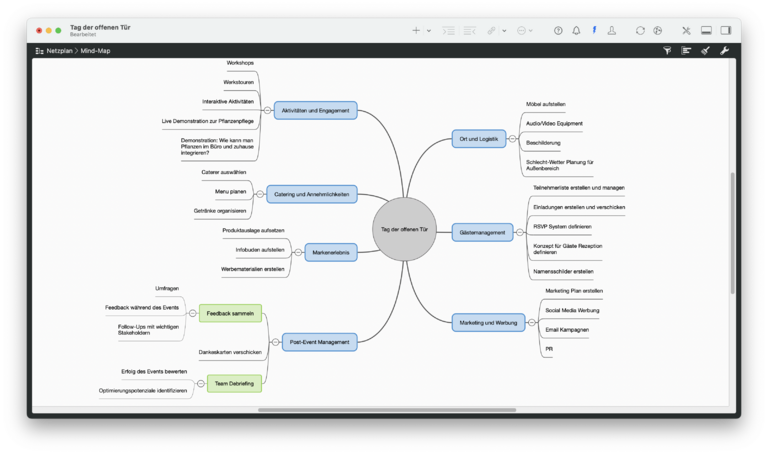The height and width of the screenshot is (454, 768).
Task: Click the synchronize arrows icon
Action: (640, 30)
